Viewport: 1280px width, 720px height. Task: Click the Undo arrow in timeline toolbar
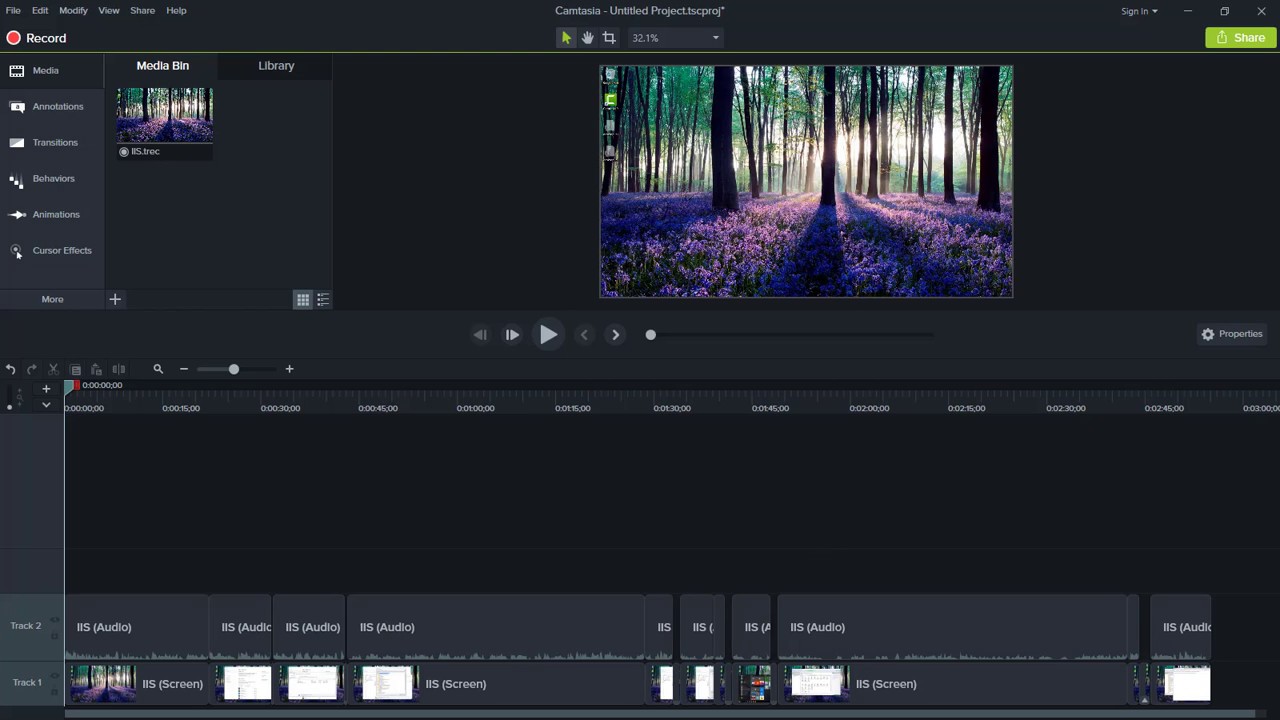point(10,369)
